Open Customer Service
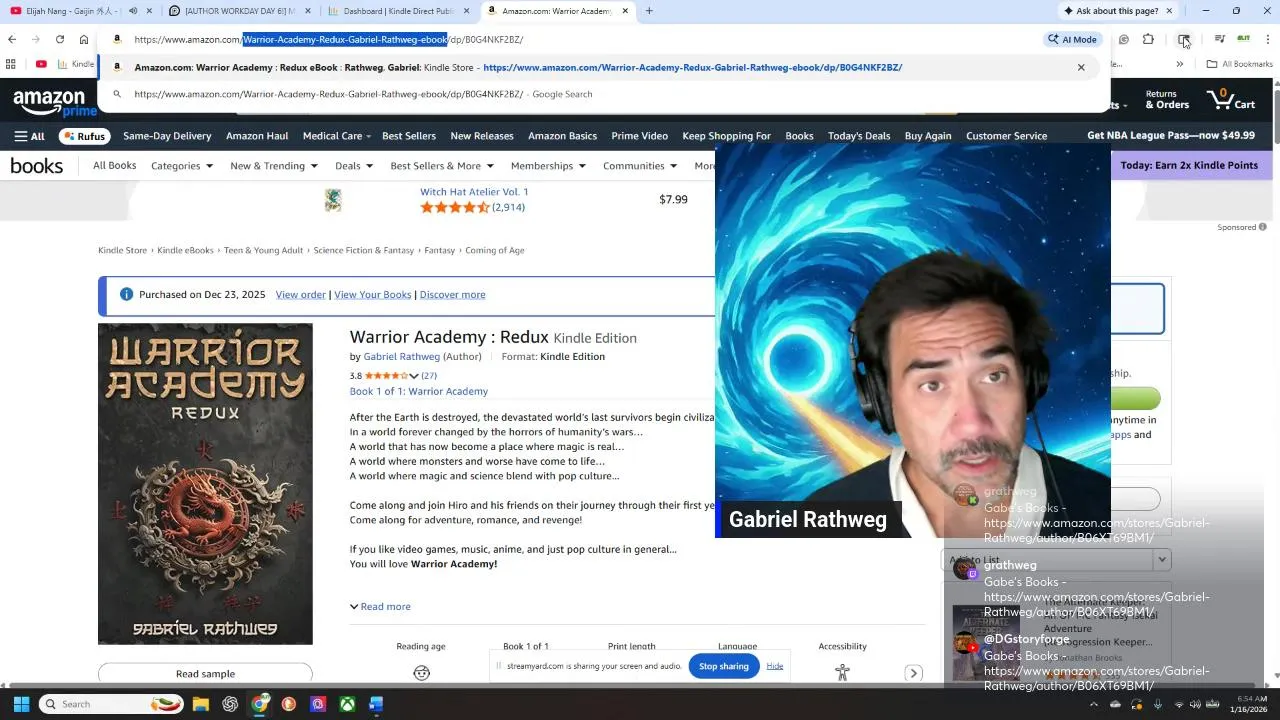 point(1006,136)
